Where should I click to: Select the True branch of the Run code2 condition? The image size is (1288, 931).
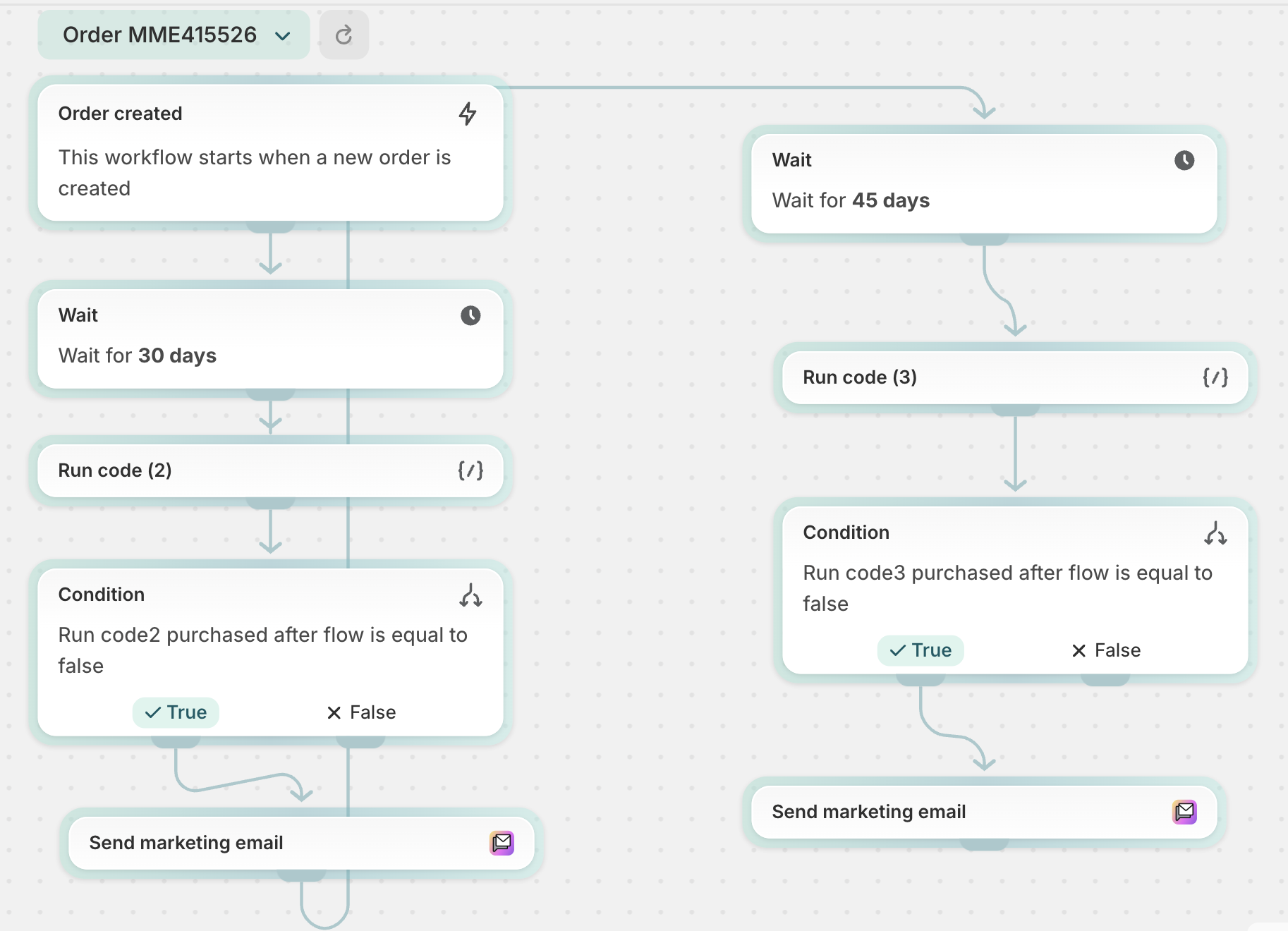coord(176,712)
